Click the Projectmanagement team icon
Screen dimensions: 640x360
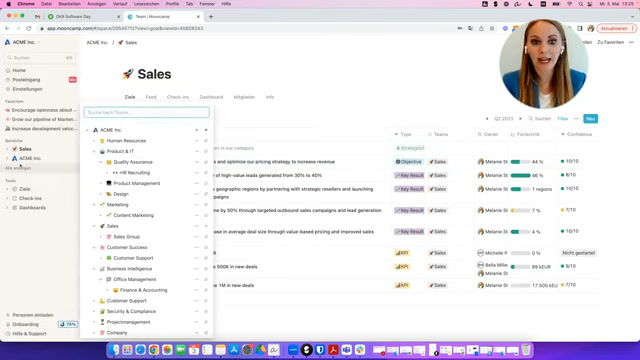(x=102, y=322)
